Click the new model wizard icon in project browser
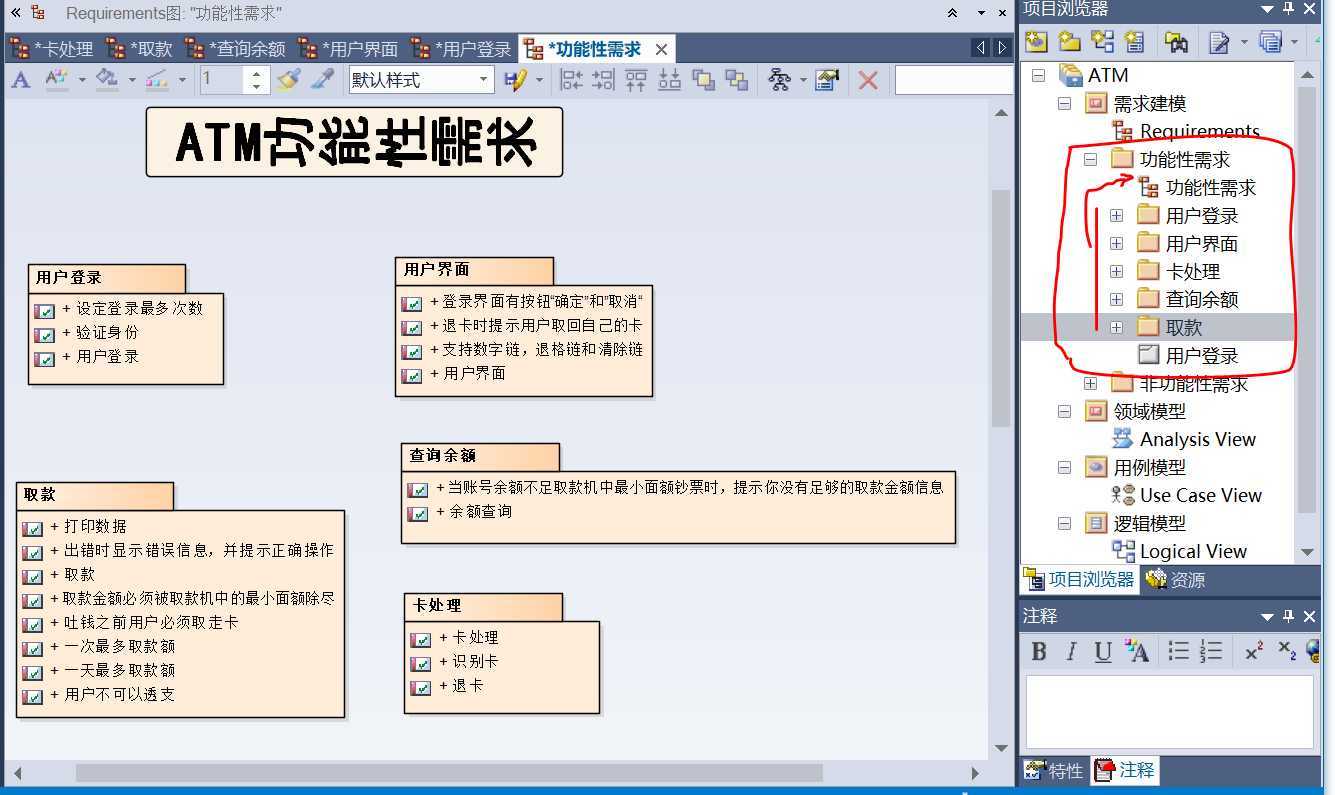Screen dimensions: 1335x795 click(x=1036, y=42)
